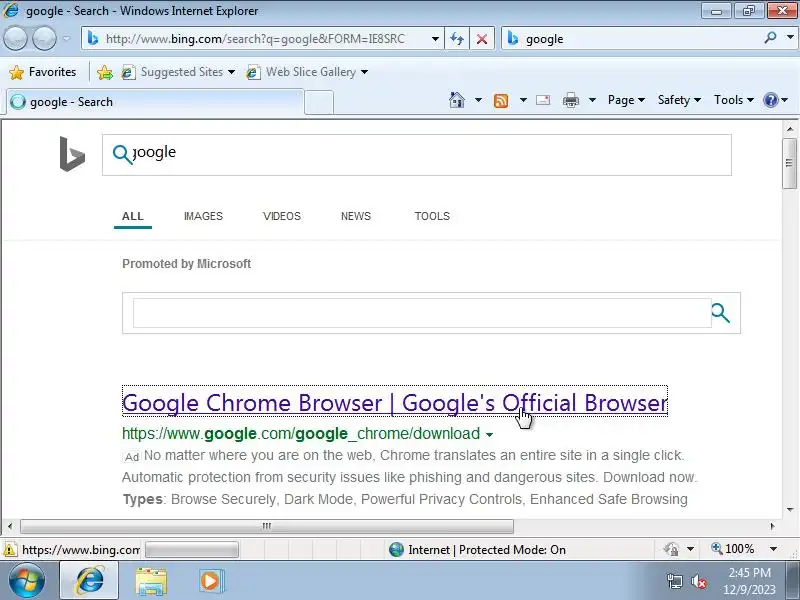Click the network tray icon

click(674, 581)
